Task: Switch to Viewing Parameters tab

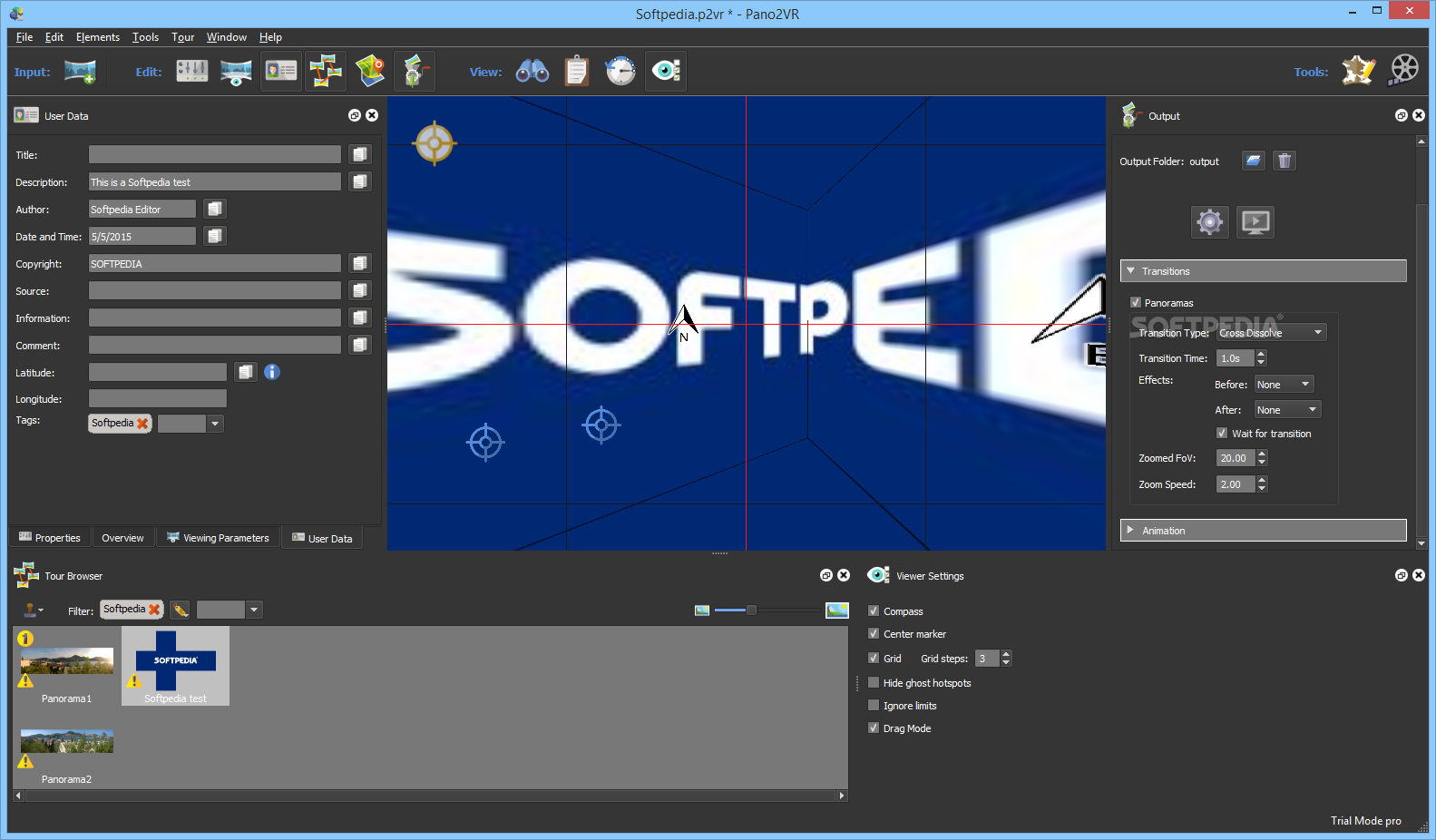Action: pyautogui.click(x=218, y=538)
